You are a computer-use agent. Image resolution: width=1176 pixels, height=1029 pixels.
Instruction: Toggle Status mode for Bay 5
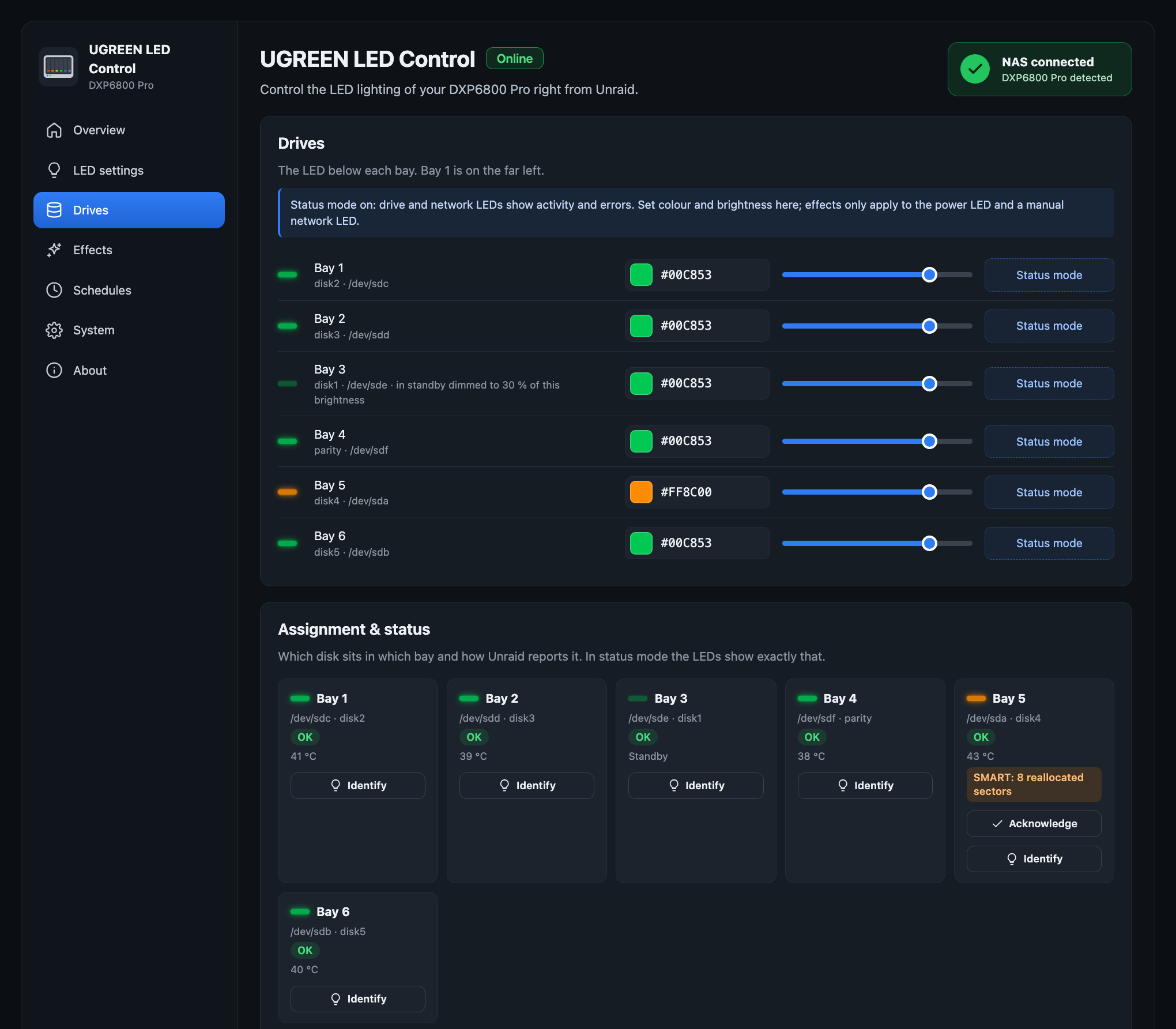[1049, 492]
